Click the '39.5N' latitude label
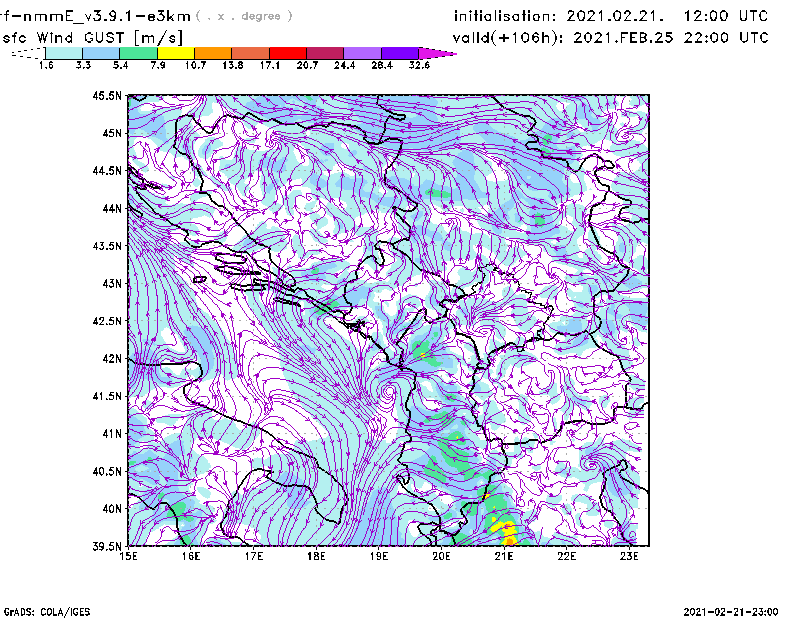Image resolution: width=800 pixels, height=618 pixels. click(x=107, y=546)
